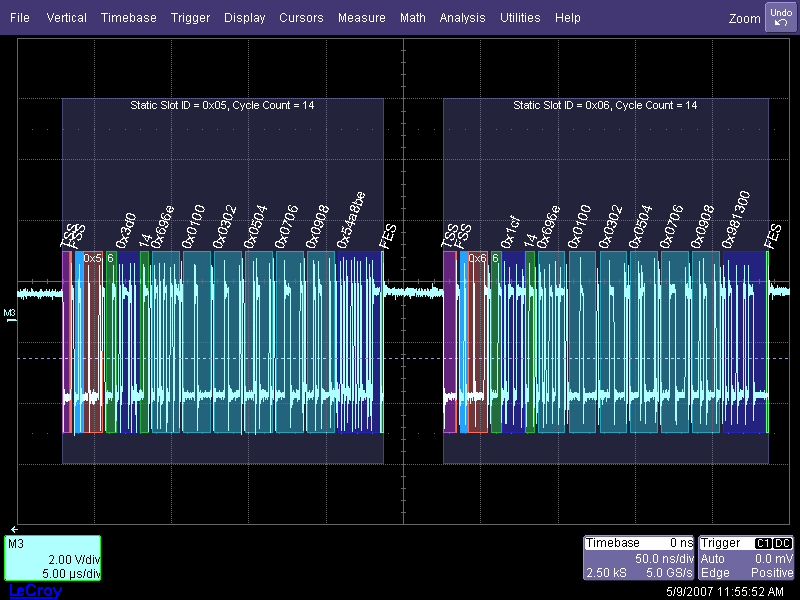This screenshot has width=800, height=600.
Task: Open the File menu
Action: [20, 18]
